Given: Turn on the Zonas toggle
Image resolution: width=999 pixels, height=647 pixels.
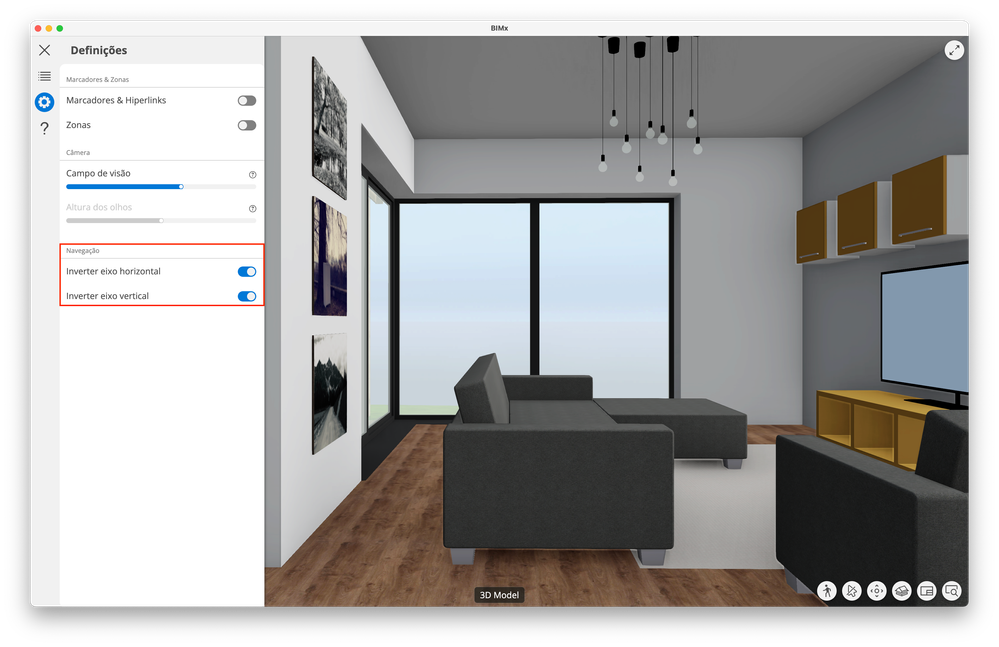Looking at the screenshot, I should tap(247, 125).
